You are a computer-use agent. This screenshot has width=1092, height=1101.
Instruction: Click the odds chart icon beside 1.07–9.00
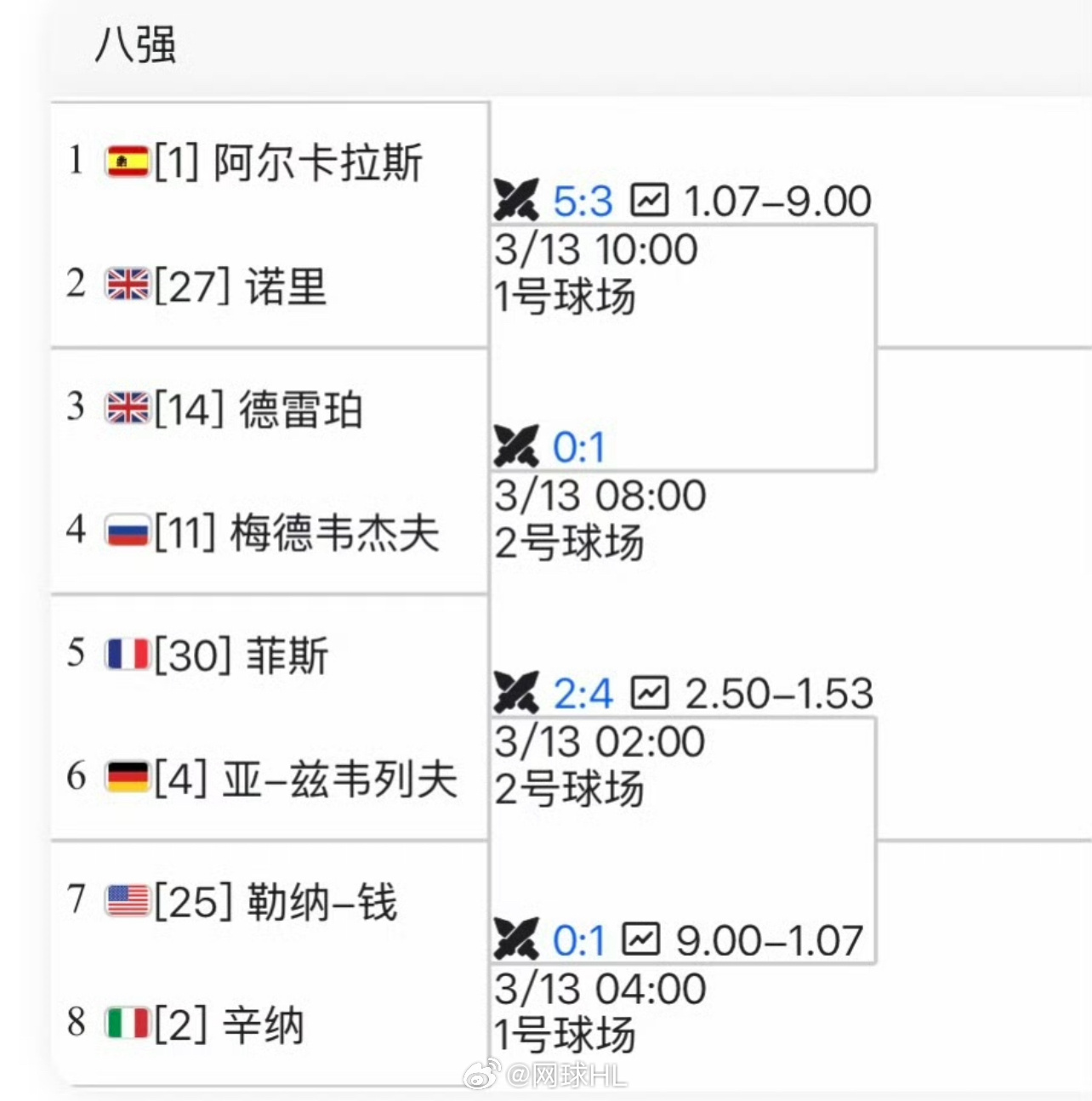tap(649, 201)
